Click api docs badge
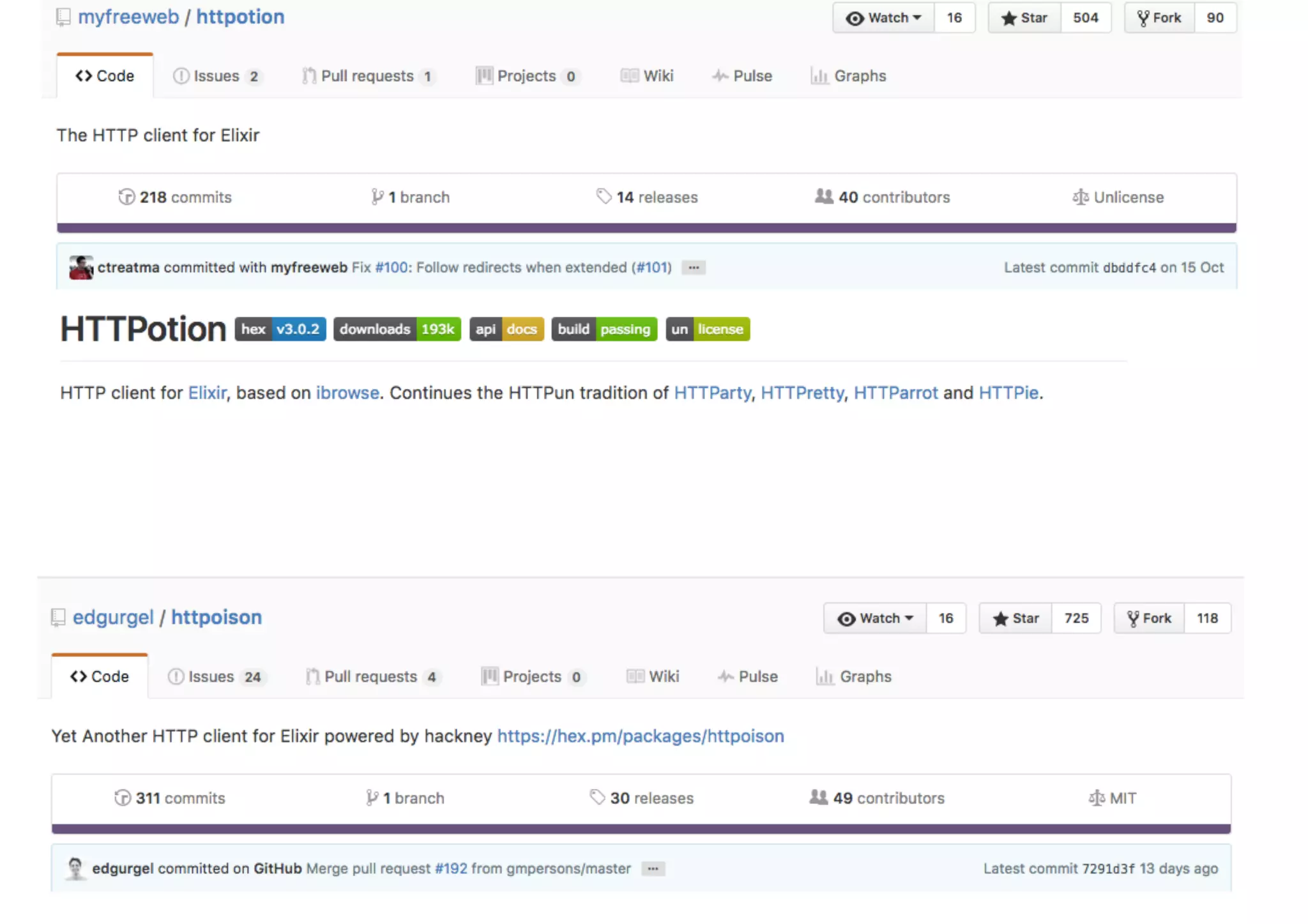 pyautogui.click(x=506, y=329)
